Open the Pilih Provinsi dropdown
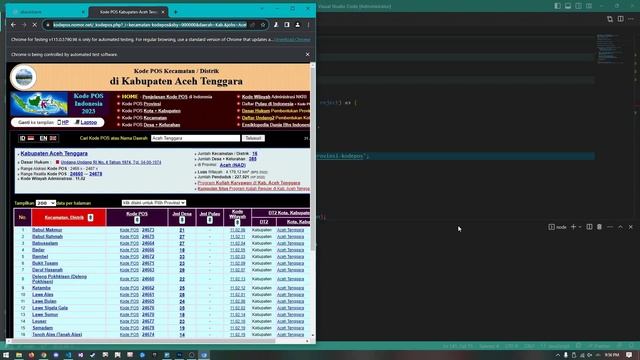The width and height of the screenshot is (640, 360). 154,203
